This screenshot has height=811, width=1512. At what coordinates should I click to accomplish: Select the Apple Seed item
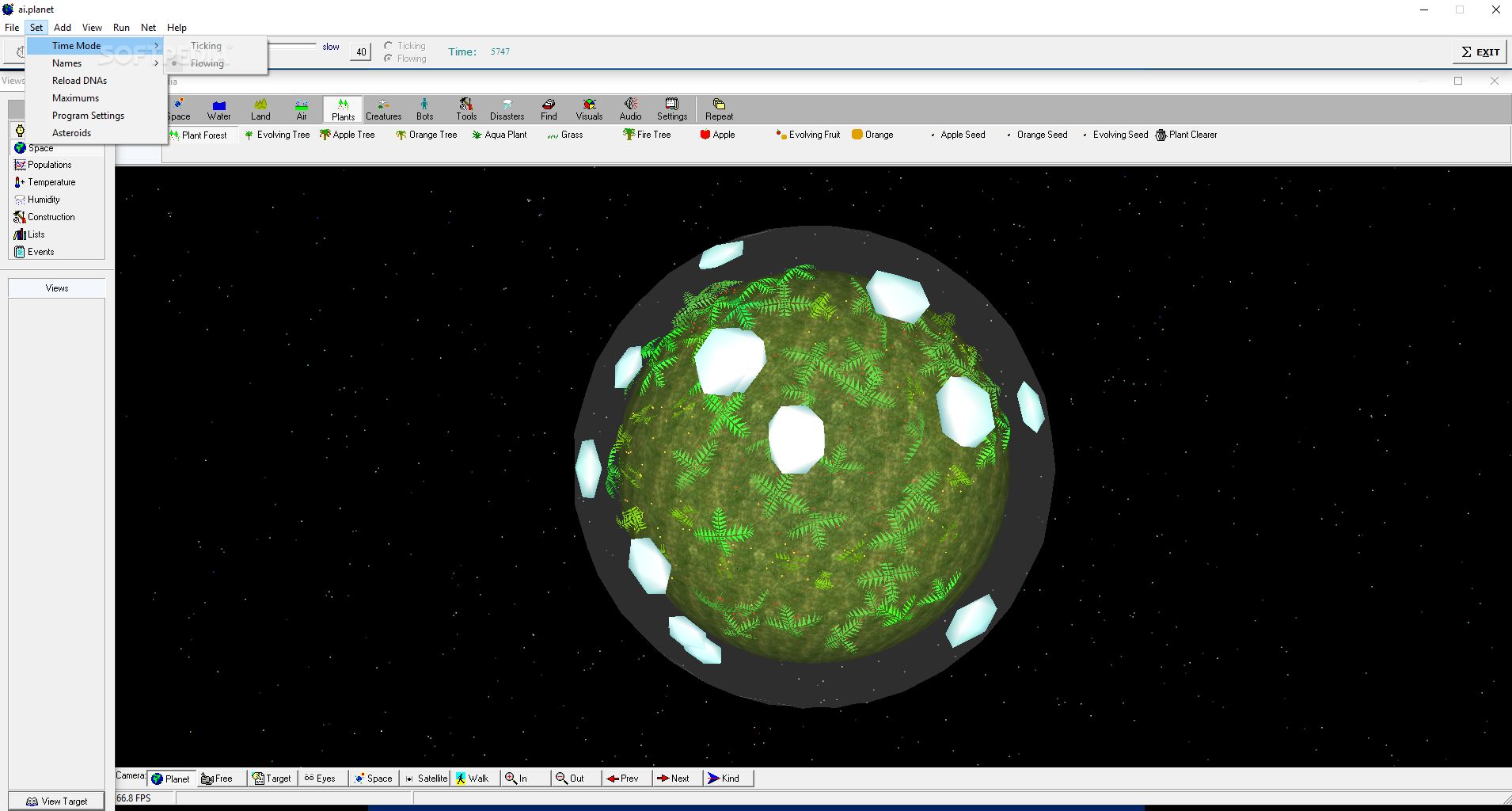coord(958,135)
